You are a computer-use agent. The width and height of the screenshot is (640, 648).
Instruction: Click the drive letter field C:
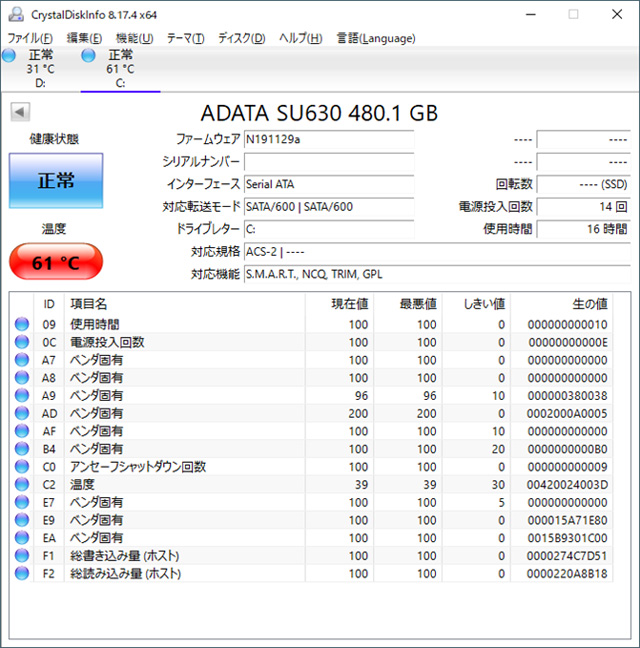click(x=329, y=229)
